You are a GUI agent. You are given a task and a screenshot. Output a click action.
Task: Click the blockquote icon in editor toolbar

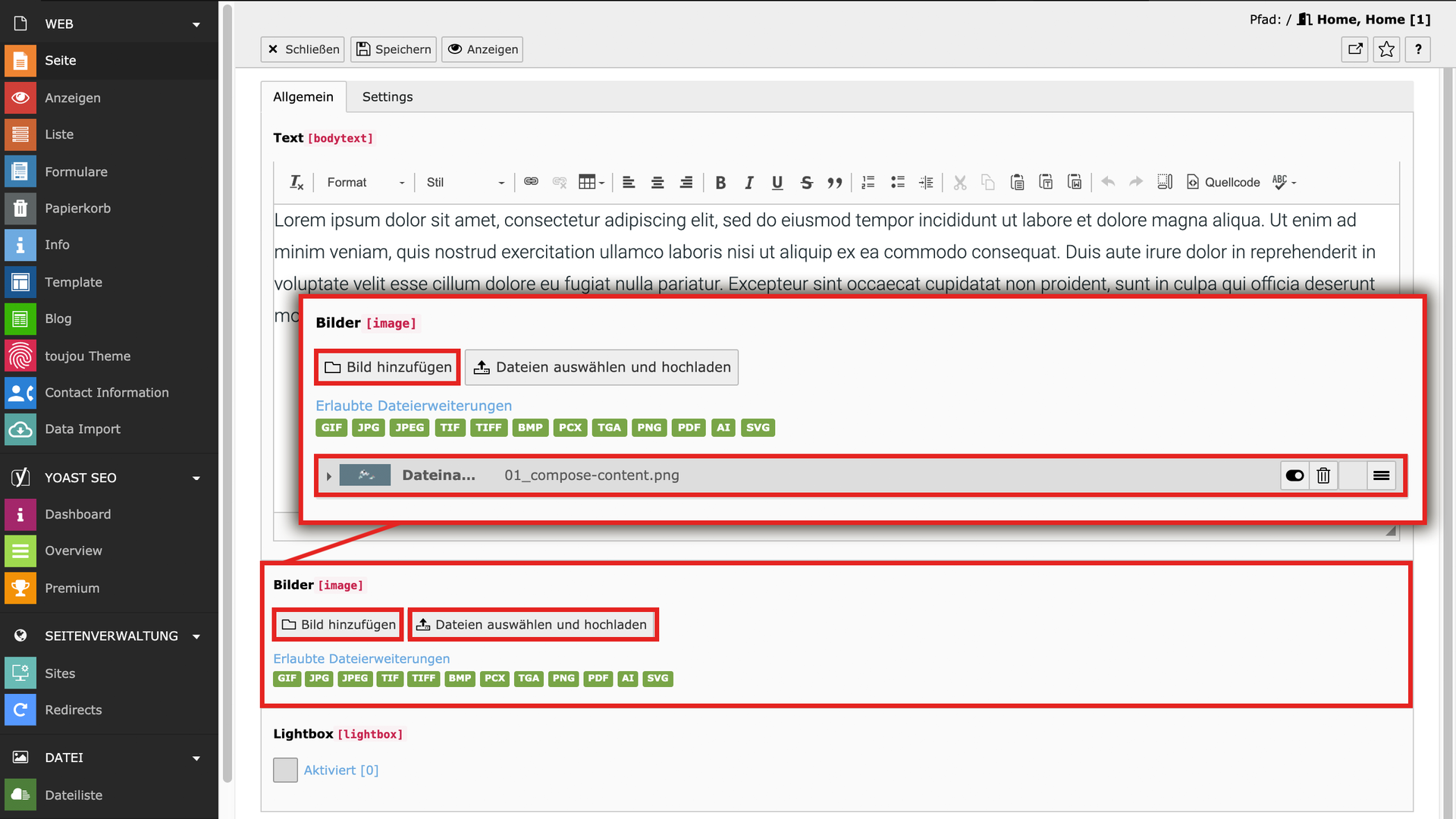(834, 183)
